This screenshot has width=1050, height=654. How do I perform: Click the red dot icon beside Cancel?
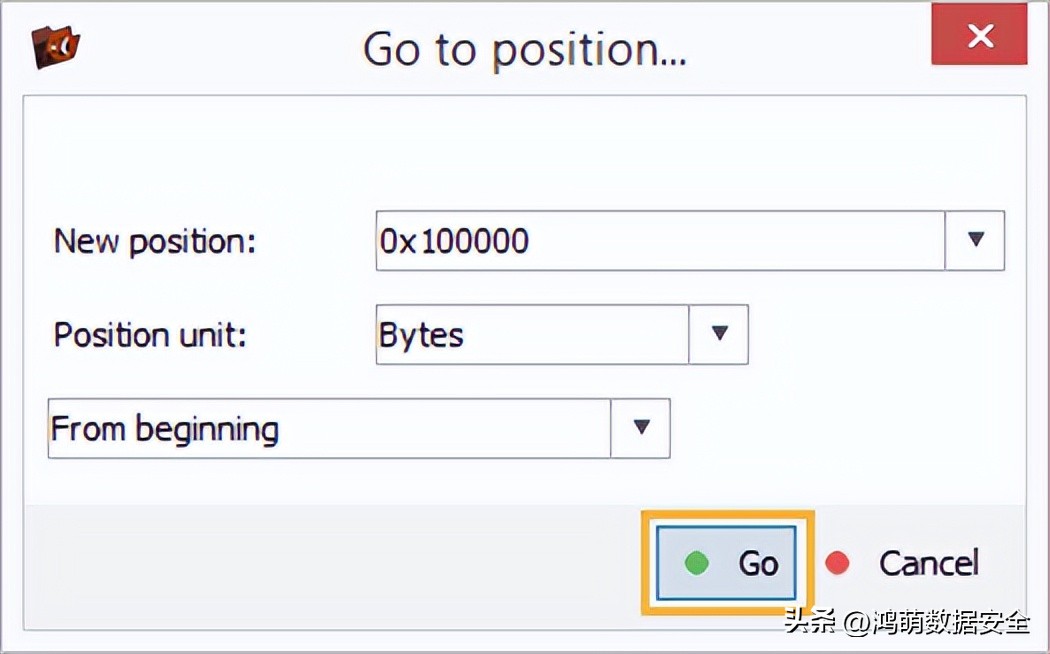pos(838,563)
